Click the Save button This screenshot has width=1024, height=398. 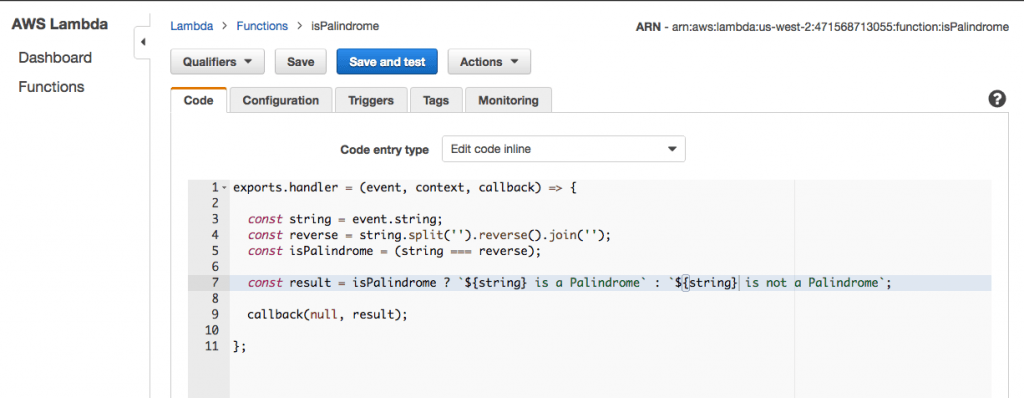click(300, 62)
